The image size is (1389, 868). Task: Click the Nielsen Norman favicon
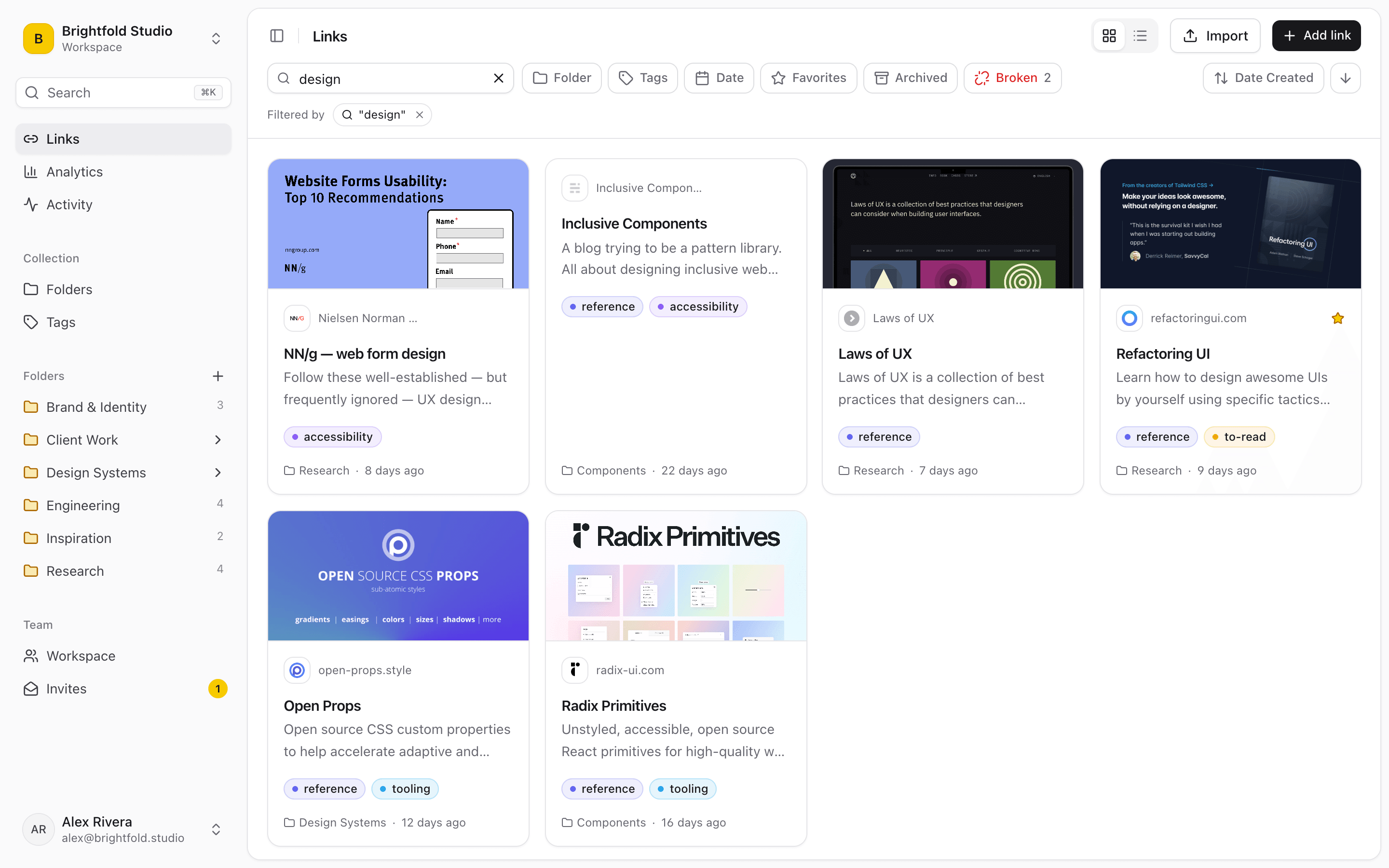tap(297, 318)
